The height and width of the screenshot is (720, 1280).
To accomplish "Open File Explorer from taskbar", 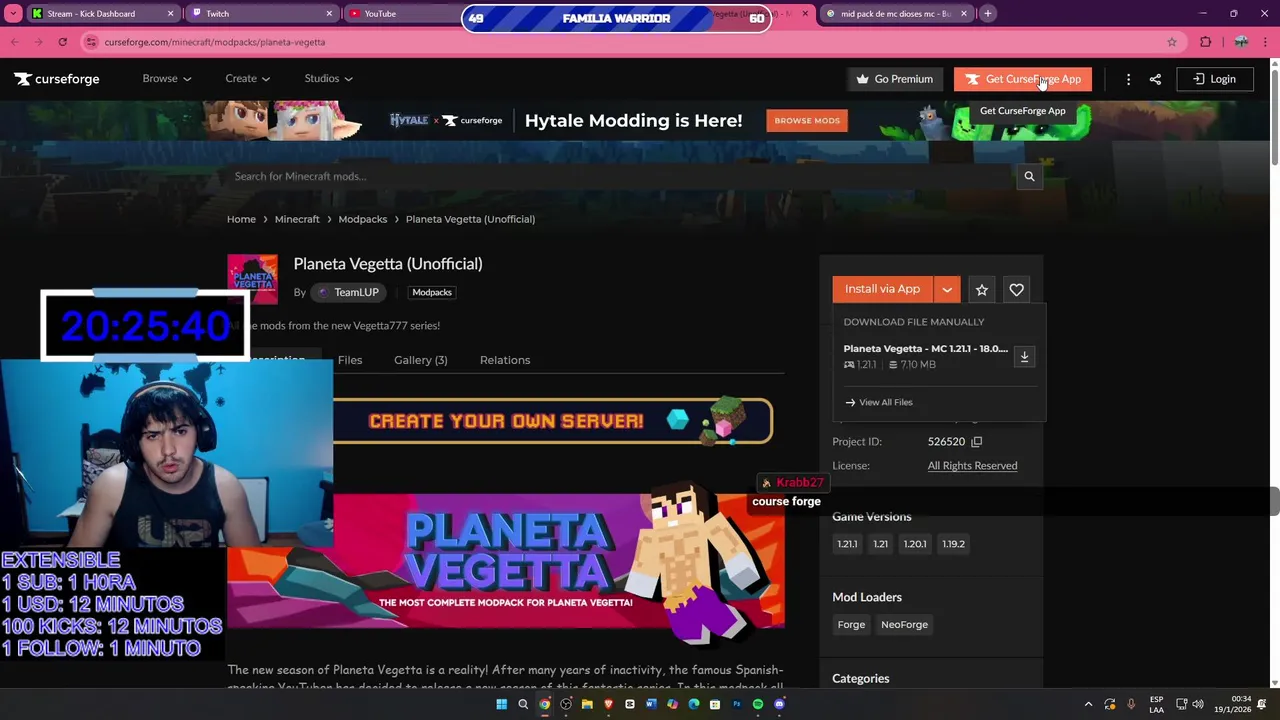I will click(x=587, y=704).
